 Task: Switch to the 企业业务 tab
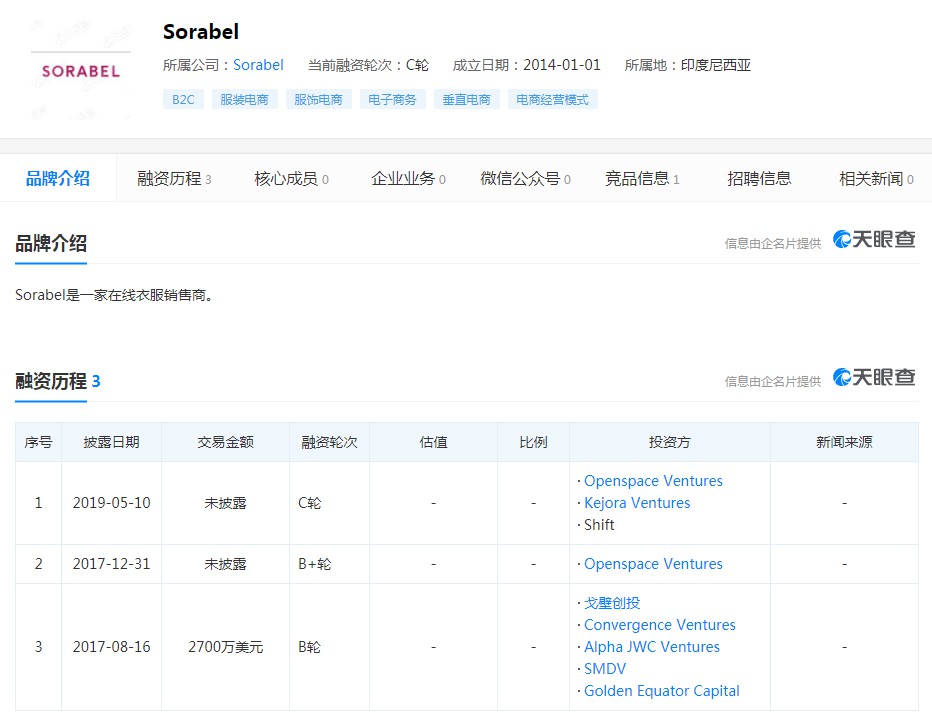click(x=408, y=178)
